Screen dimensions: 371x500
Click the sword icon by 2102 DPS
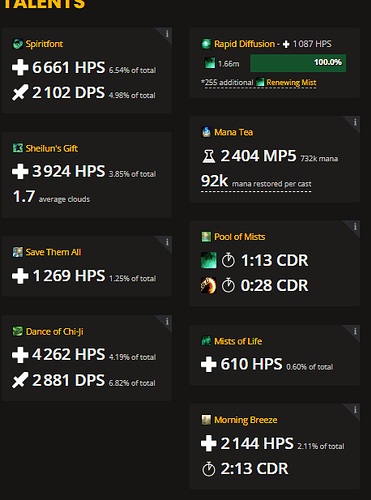pos(20,92)
